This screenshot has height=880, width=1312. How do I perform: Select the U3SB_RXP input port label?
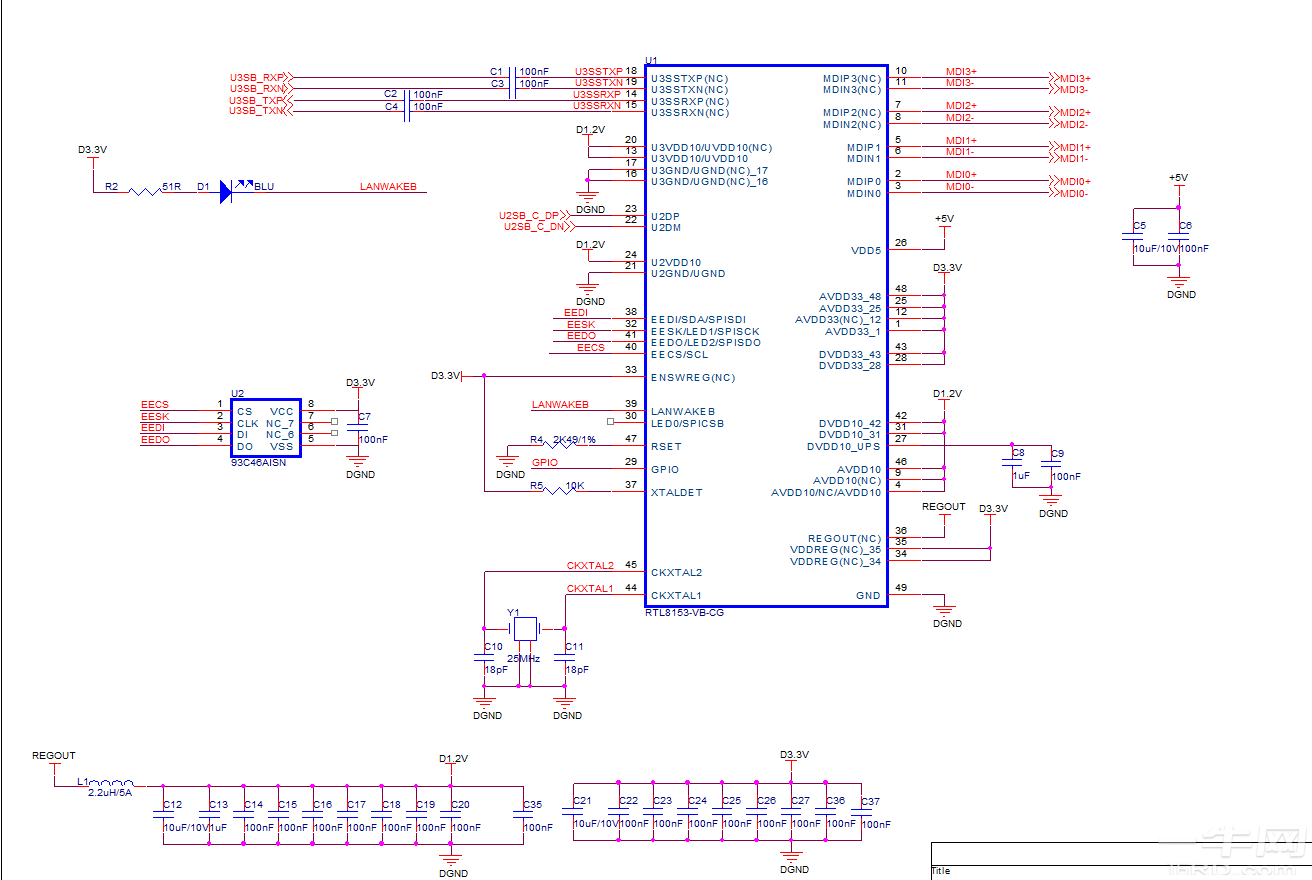[257, 78]
